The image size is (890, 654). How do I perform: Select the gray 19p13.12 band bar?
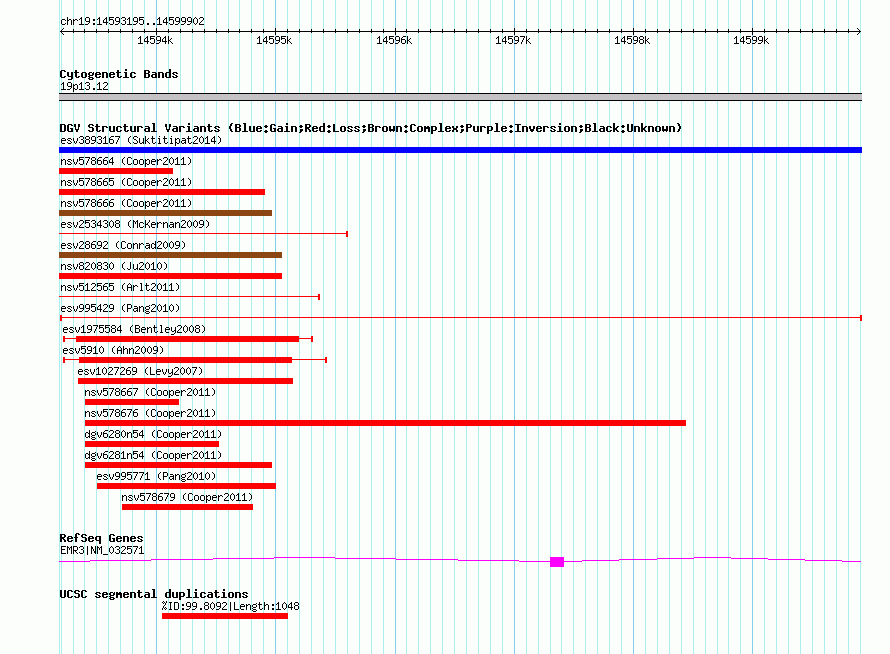click(460, 97)
